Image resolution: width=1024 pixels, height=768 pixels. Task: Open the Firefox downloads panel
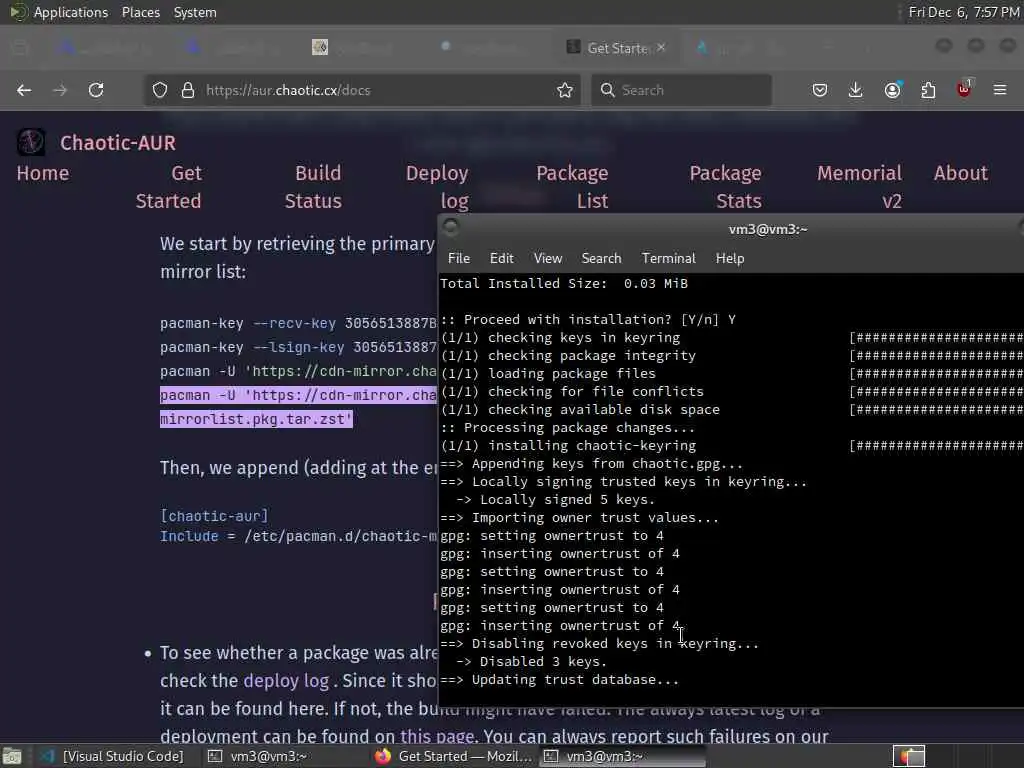pyautogui.click(x=856, y=90)
